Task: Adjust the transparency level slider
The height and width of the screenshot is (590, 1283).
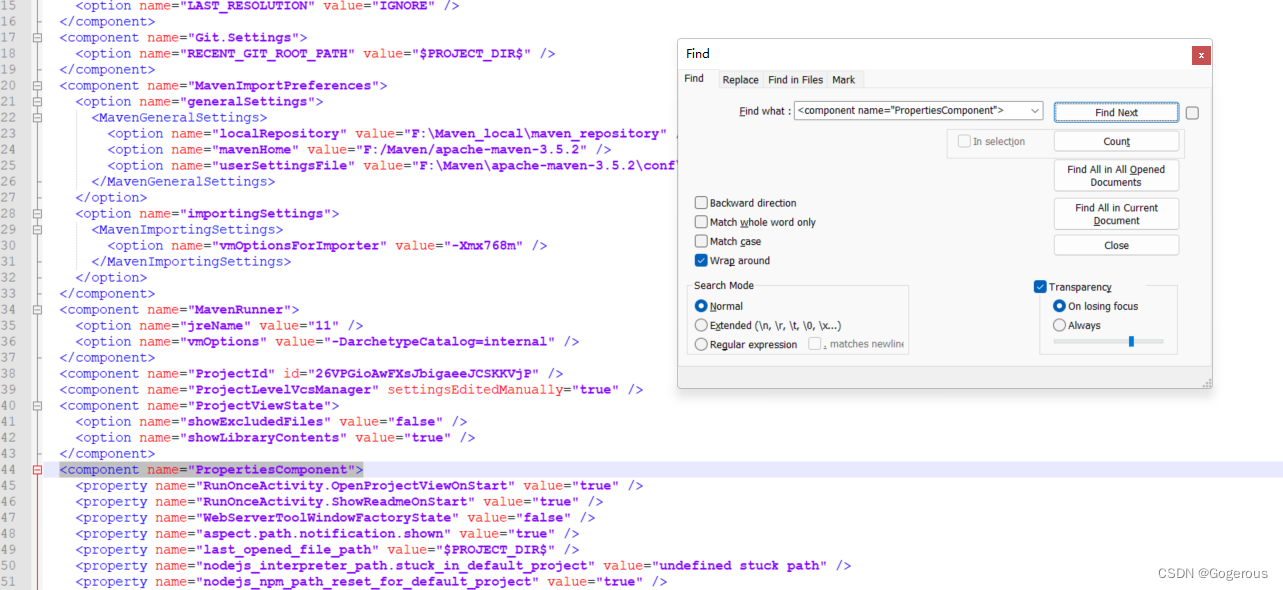Action: pos(1132,340)
